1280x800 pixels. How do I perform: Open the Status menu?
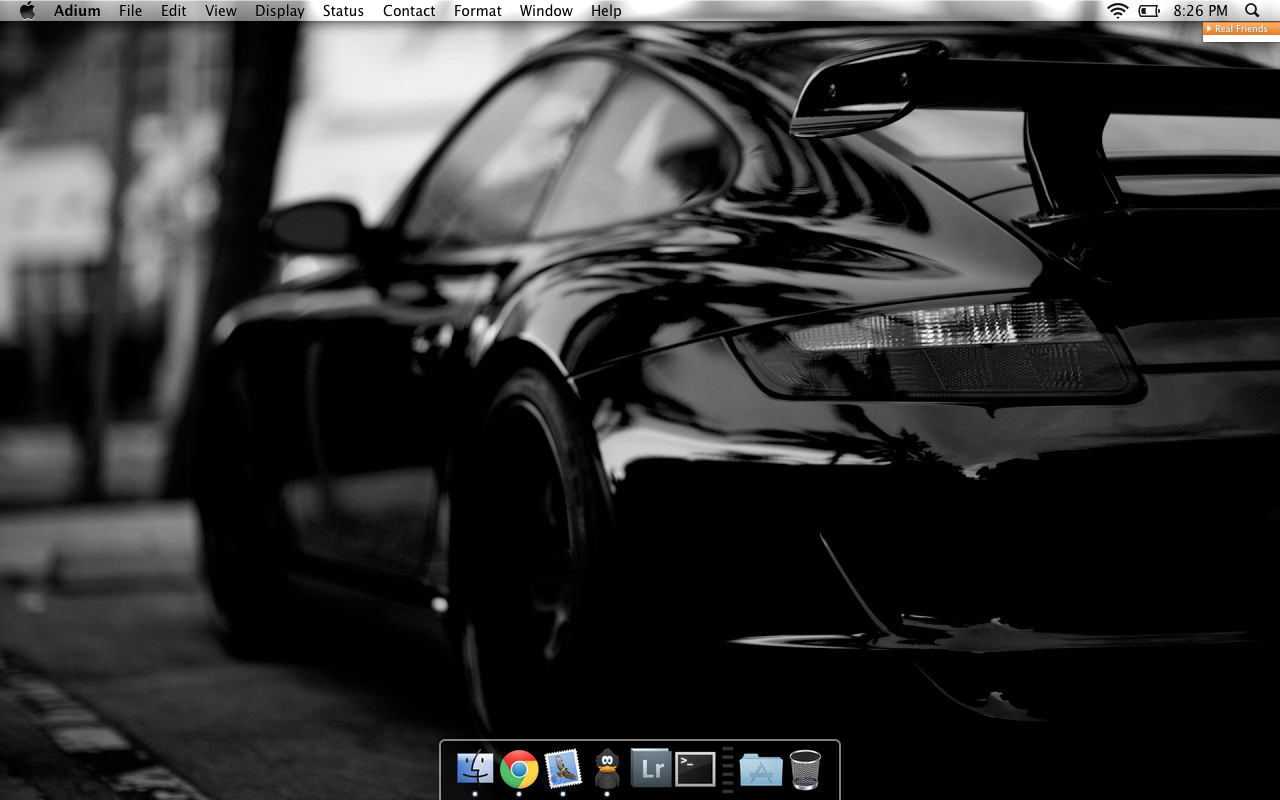343,11
